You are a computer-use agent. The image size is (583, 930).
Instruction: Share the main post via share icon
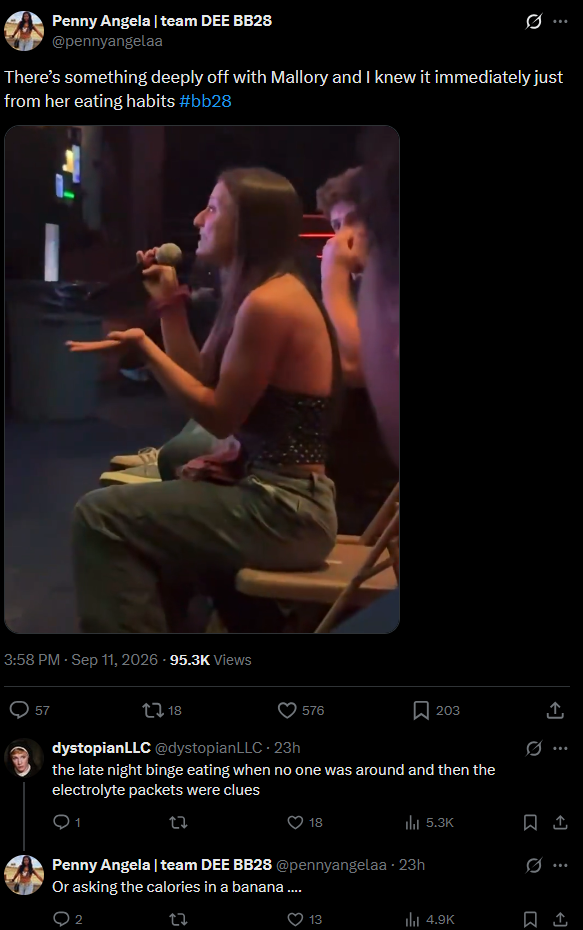point(555,710)
